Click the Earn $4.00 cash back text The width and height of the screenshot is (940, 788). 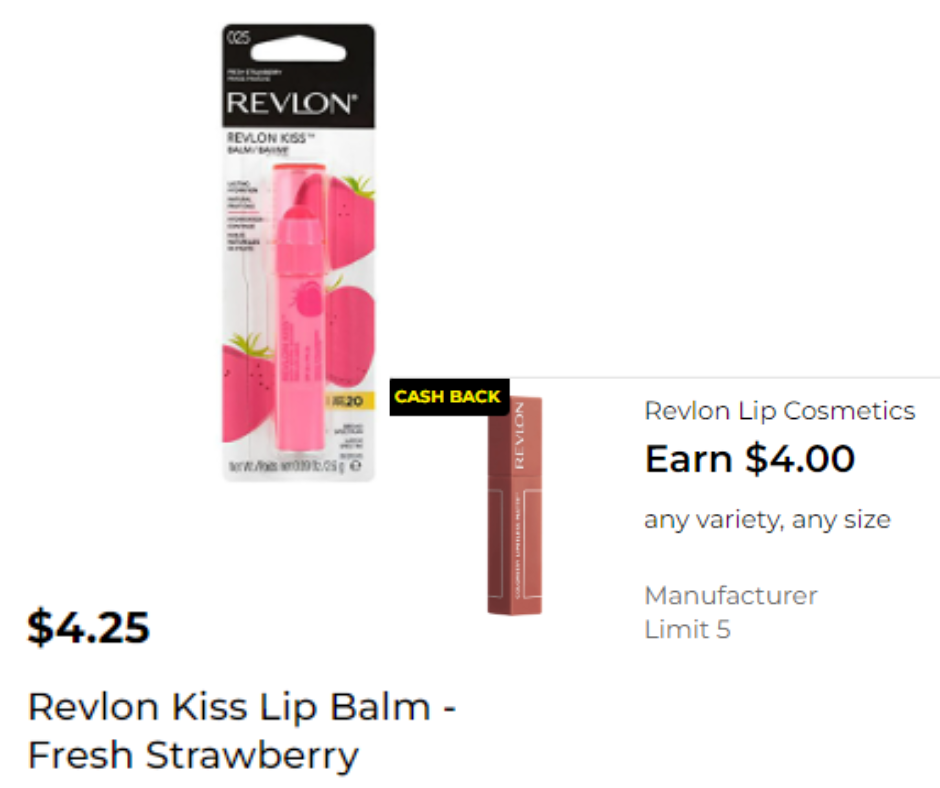pyautogui.click(x=749, y=459)
